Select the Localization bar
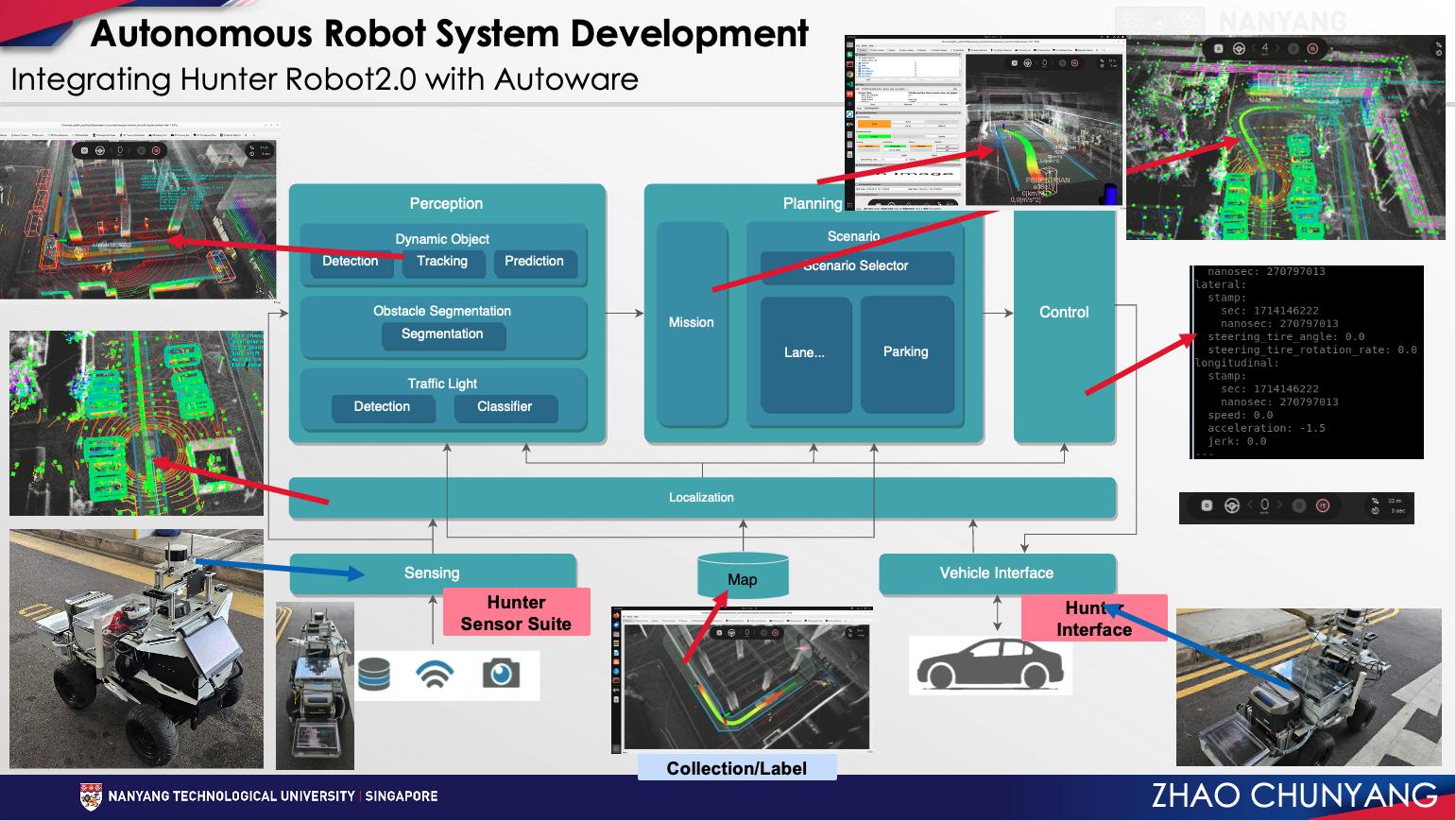 click(701, 498)
